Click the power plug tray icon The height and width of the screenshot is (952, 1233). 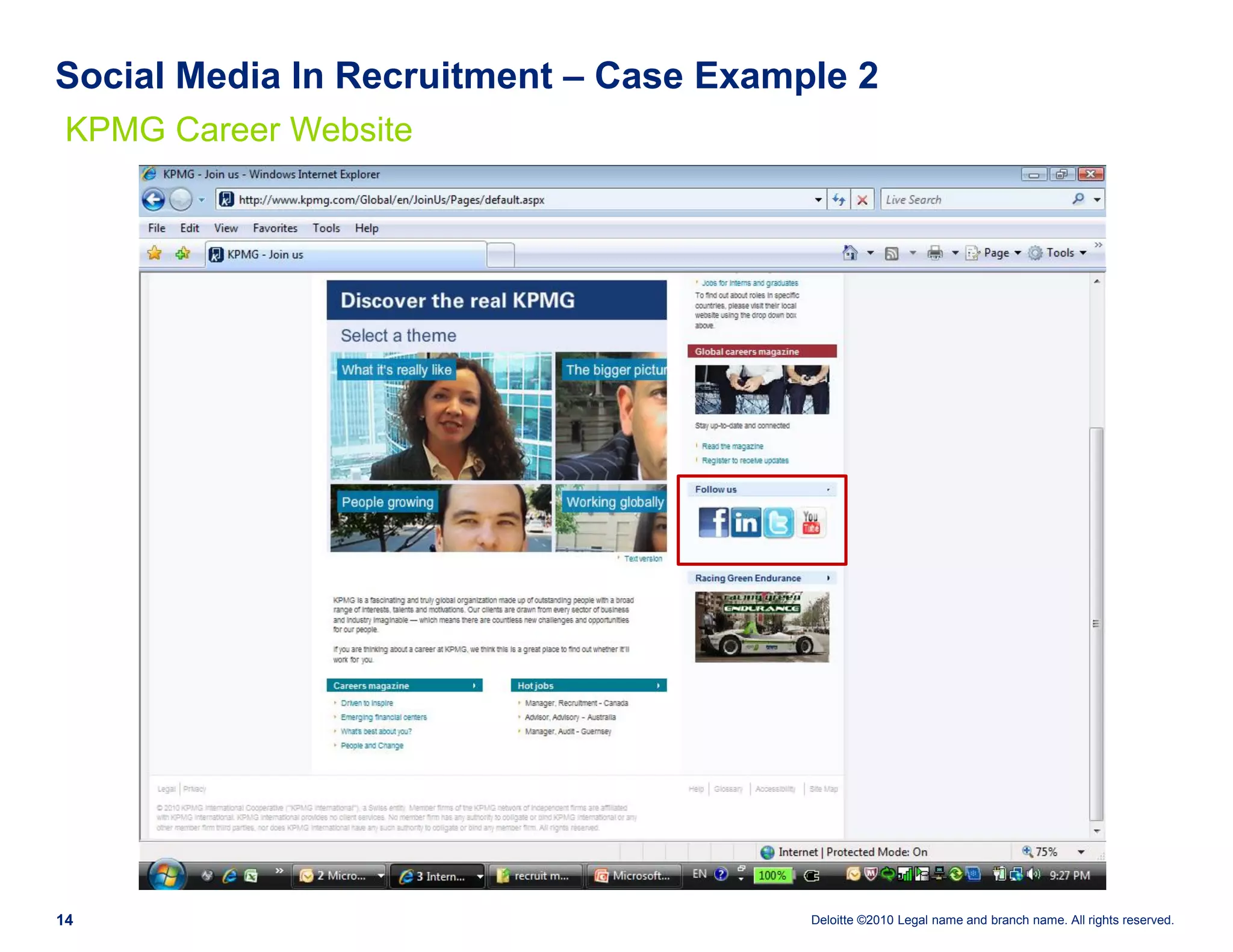[x=812, y=876]
